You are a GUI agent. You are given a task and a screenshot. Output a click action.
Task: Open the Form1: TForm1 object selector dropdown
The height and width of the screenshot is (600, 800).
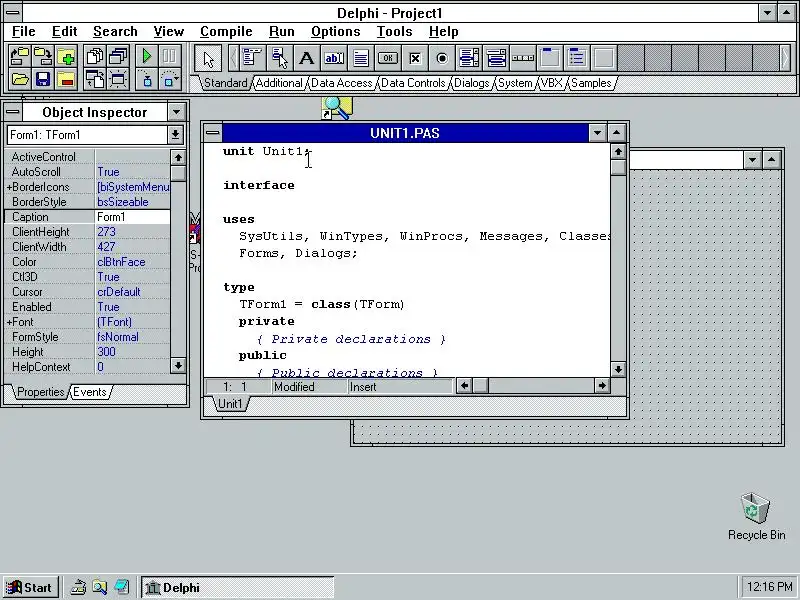[175, 135]
